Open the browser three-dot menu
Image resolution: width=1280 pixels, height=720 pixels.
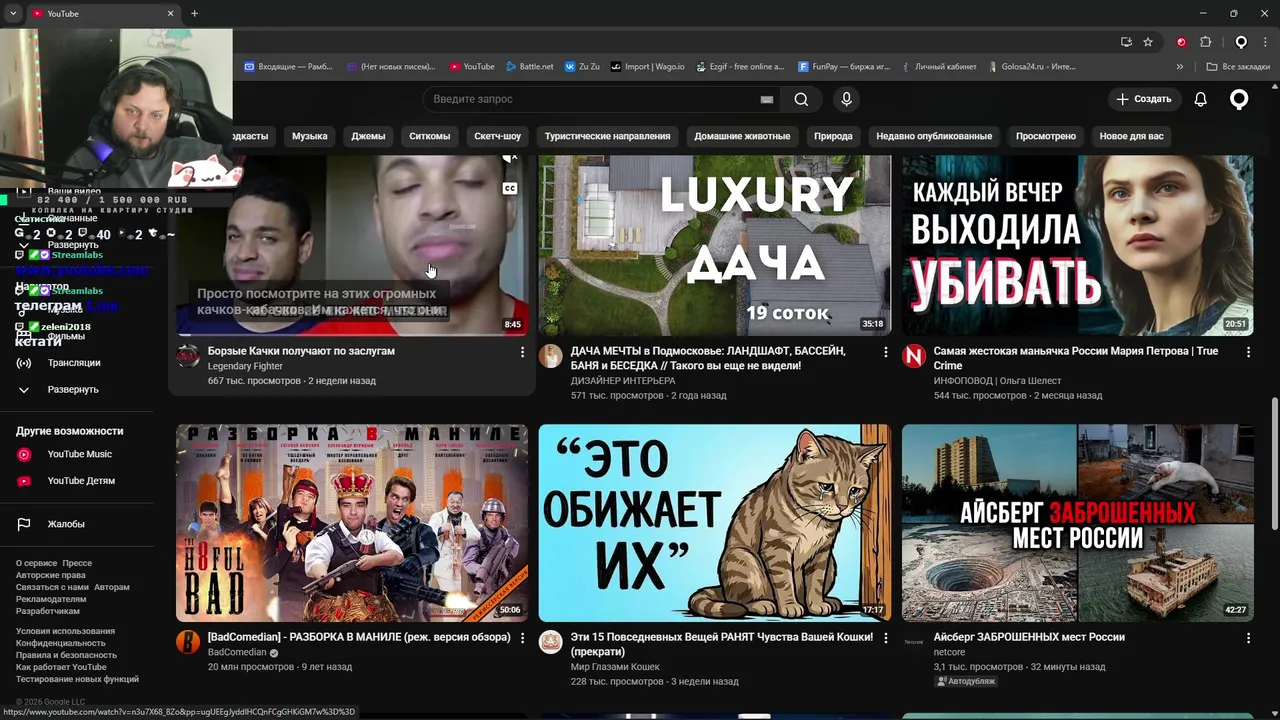(x=1264, y=42)
